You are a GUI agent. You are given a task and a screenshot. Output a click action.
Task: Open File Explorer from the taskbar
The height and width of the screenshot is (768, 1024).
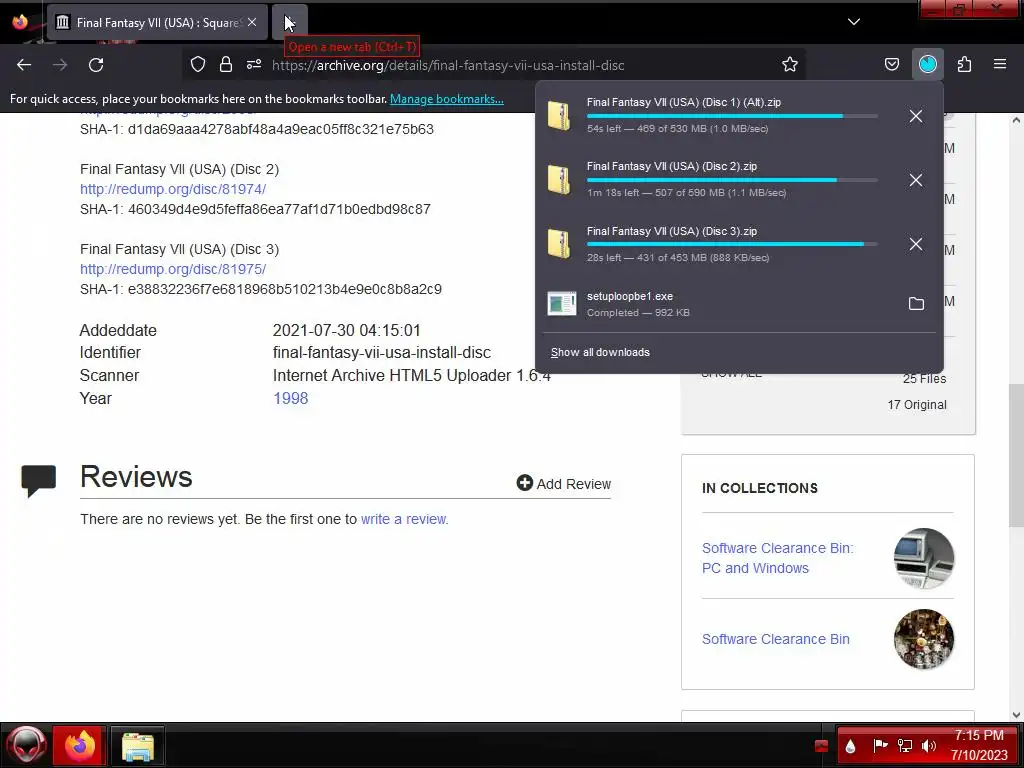click(137, 745)
